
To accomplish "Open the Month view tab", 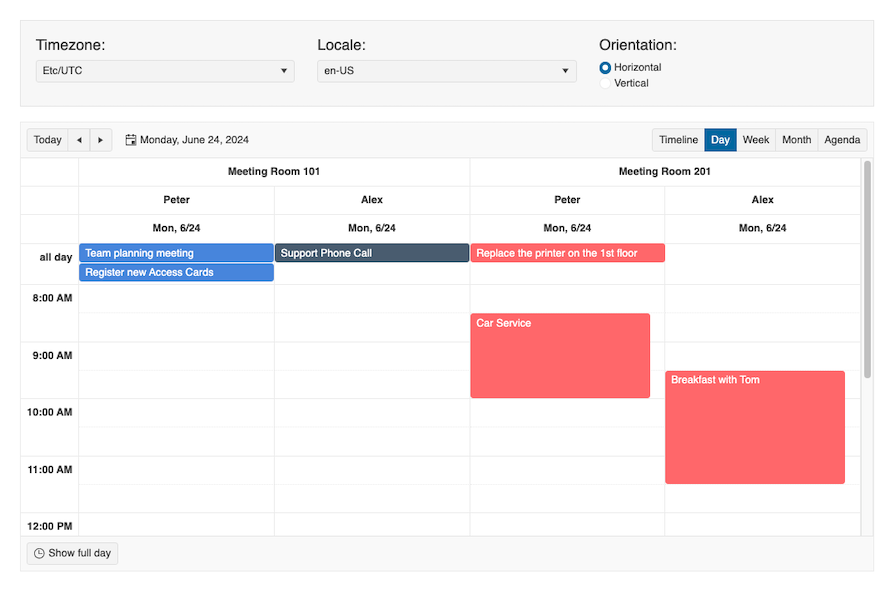I will tap(796, 139).
